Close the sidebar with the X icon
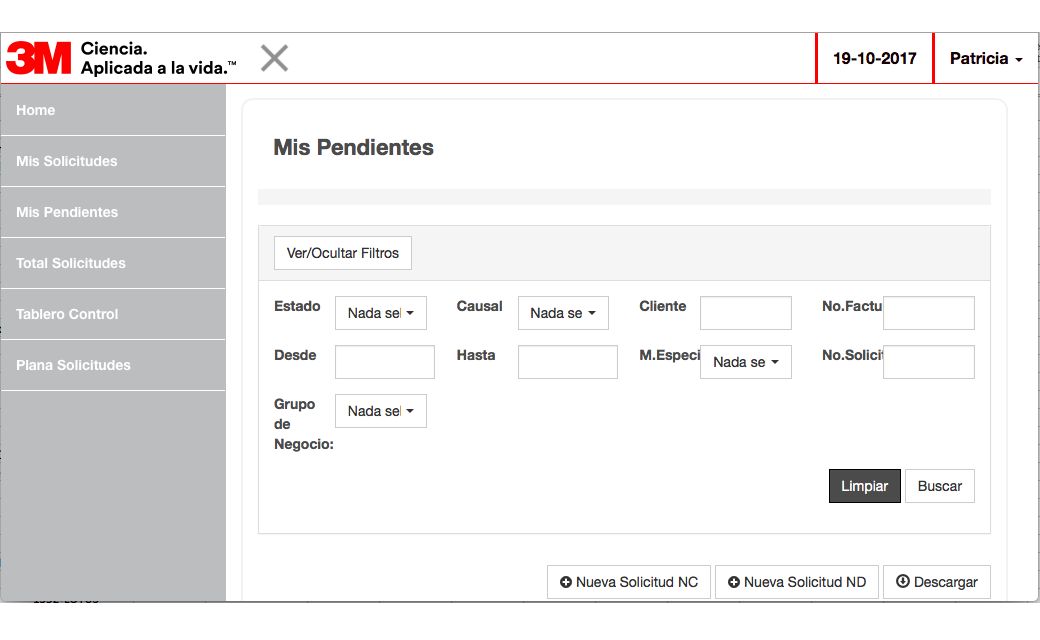Viewport: 1040px width, 640px height. pos(274,58)
